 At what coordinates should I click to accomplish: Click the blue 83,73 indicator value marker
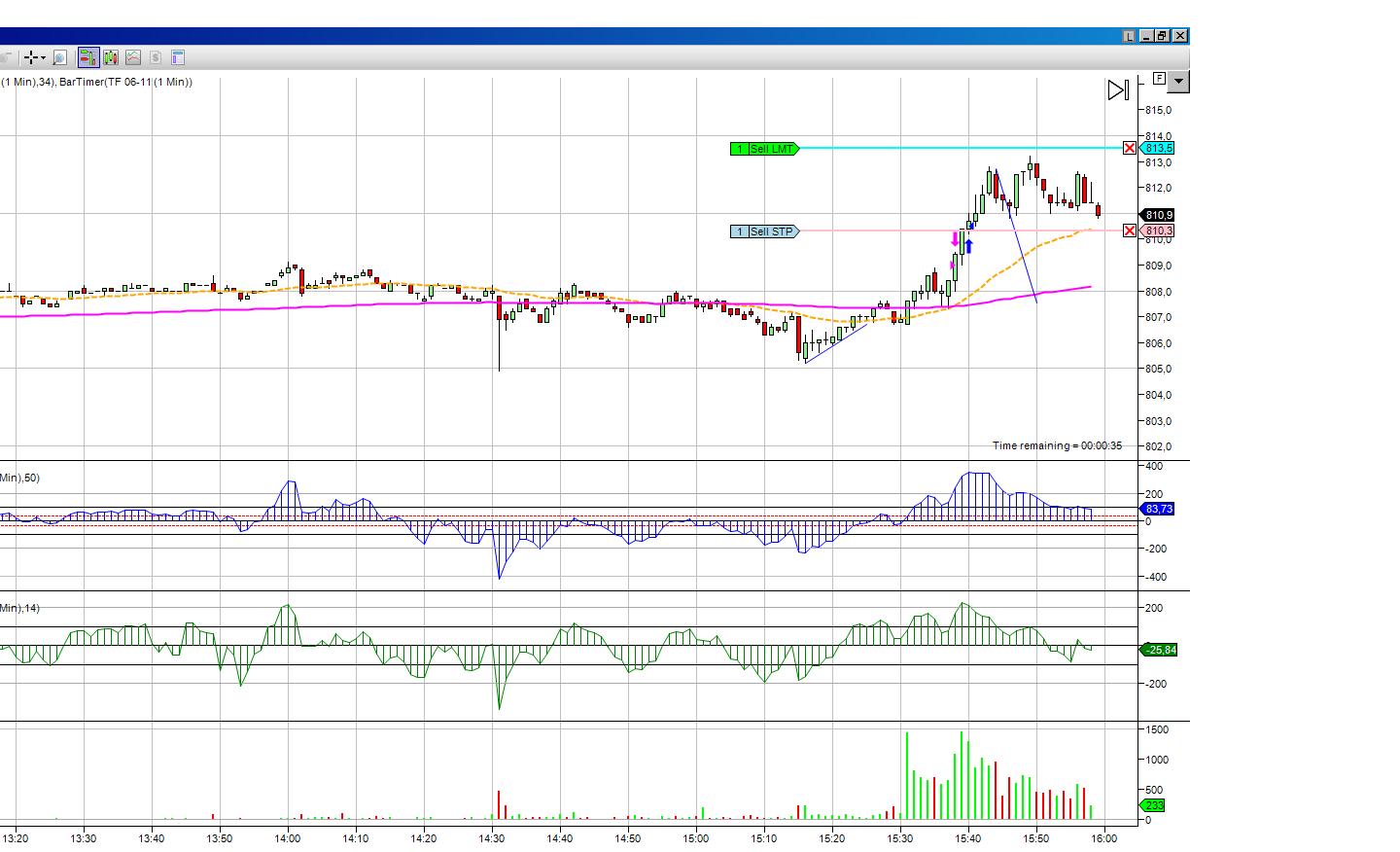tap(1158, 509)
